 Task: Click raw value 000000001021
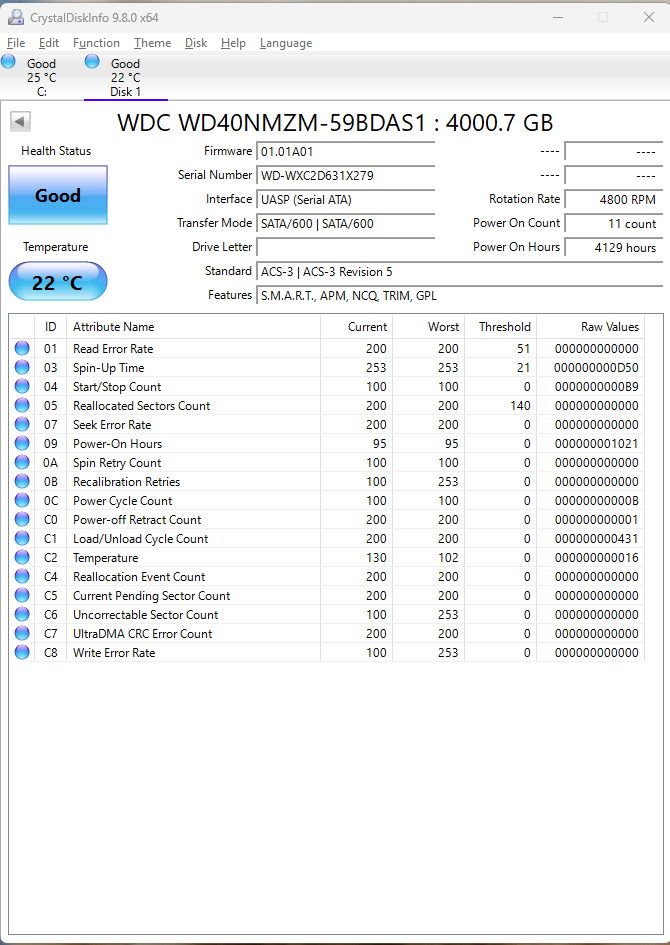coord(596,444)
